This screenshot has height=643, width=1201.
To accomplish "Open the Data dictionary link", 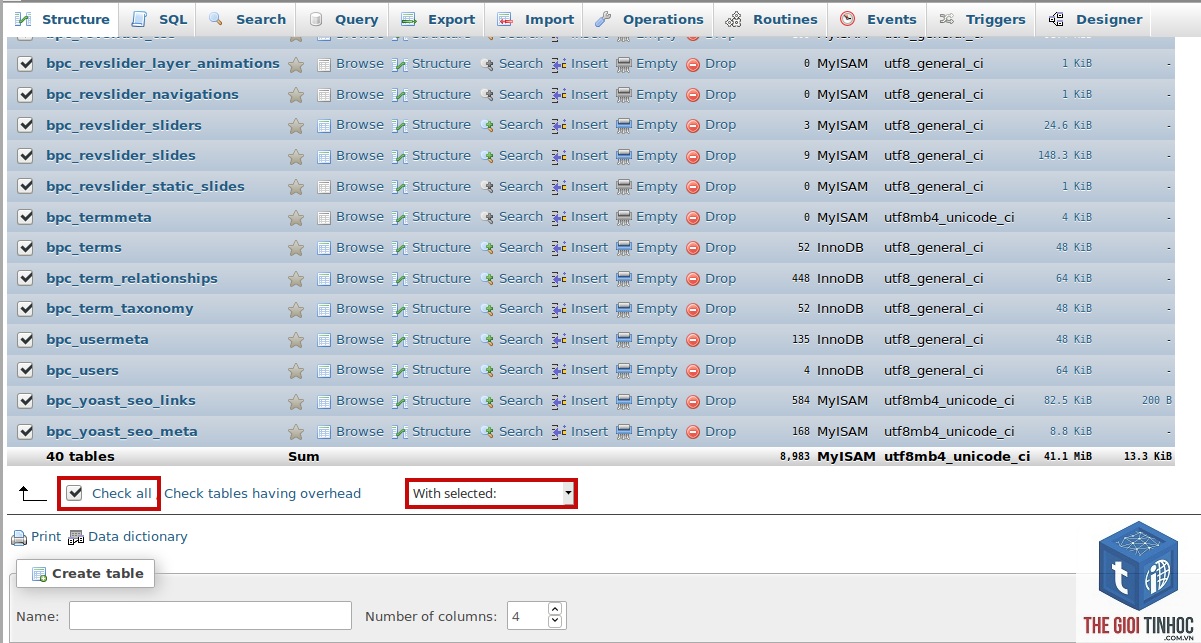I will click(138, 537).
